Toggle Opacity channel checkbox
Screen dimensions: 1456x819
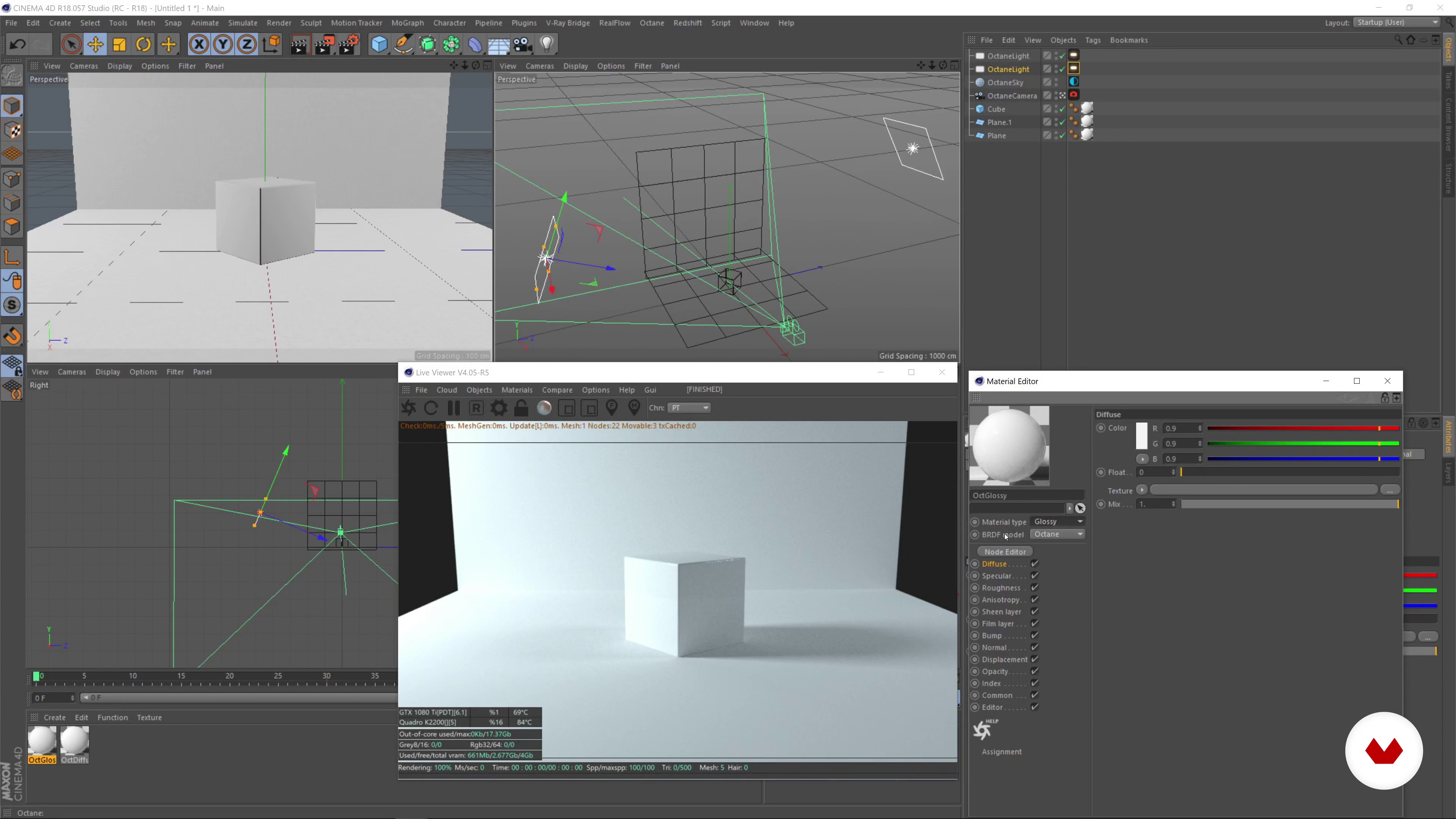point(1034,671)
